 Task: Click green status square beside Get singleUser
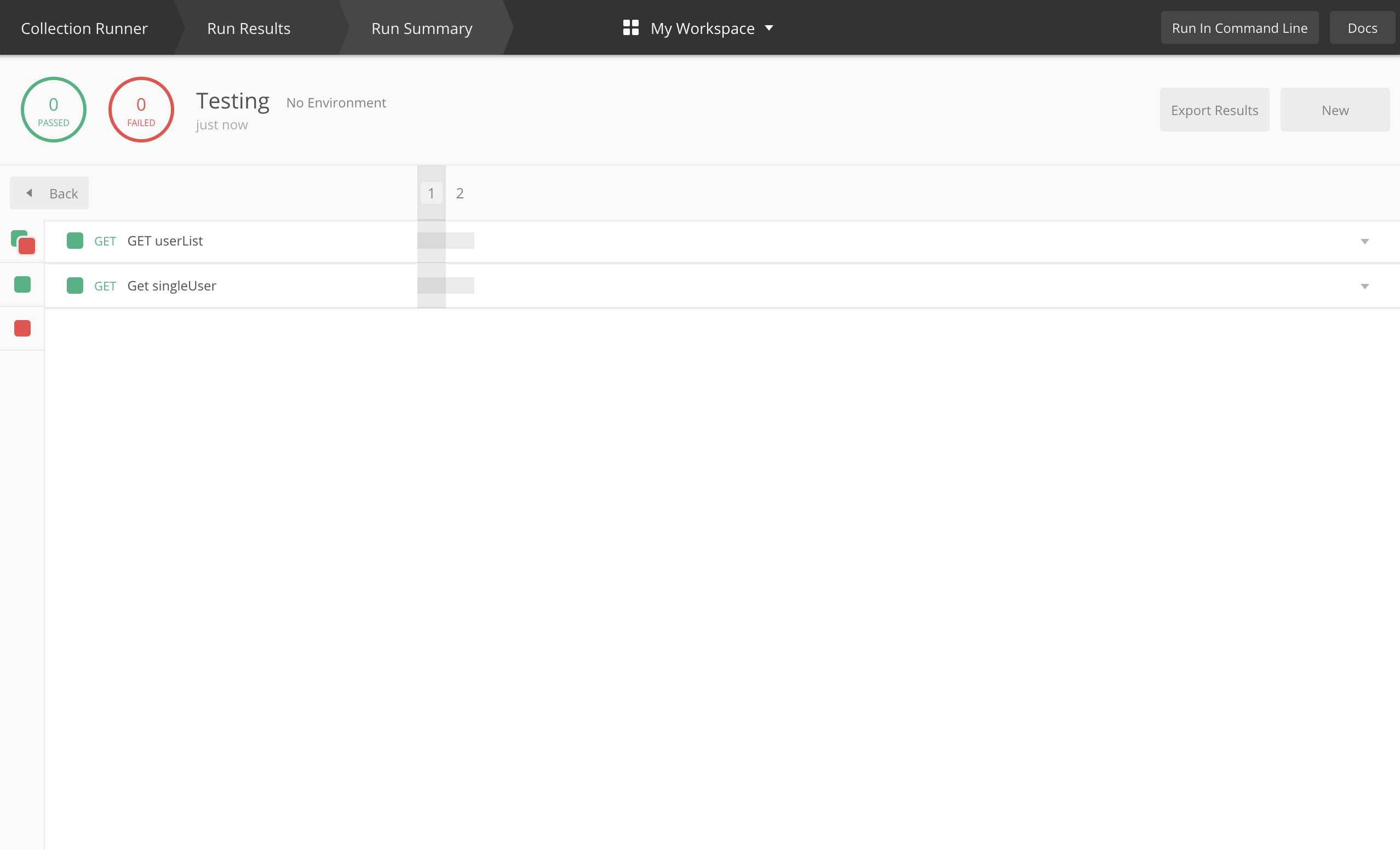tap(75, 286)
